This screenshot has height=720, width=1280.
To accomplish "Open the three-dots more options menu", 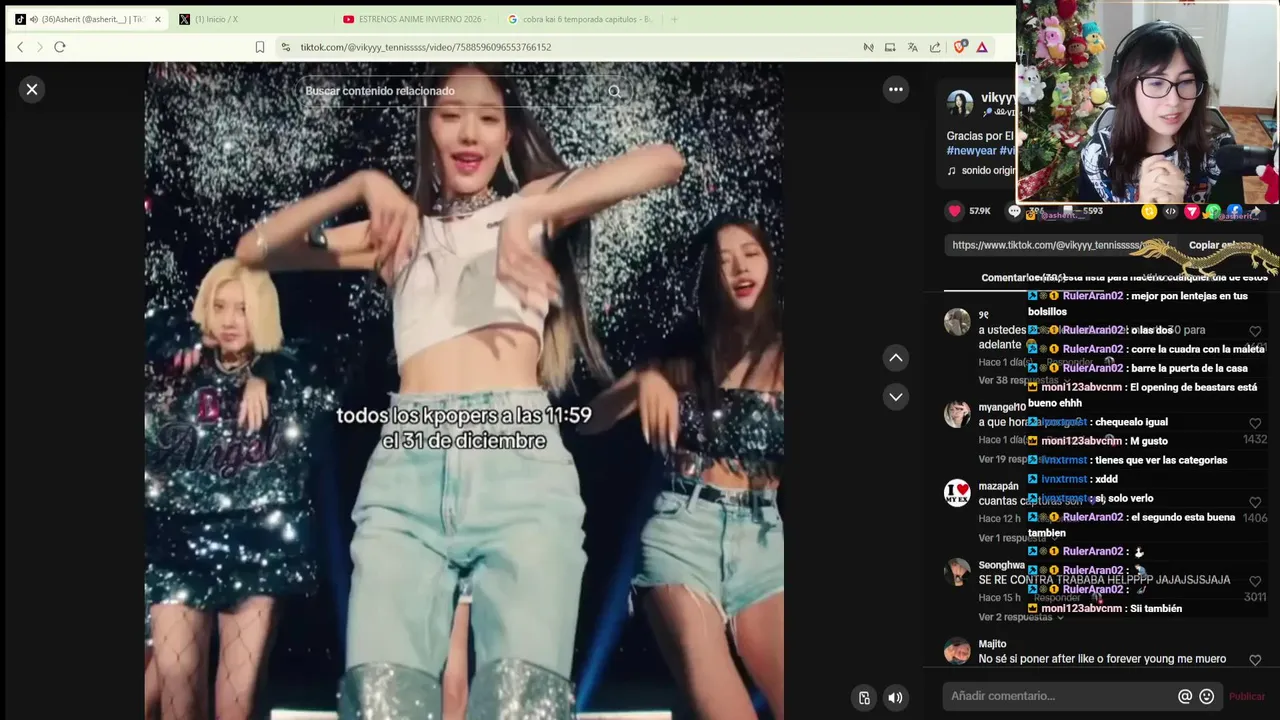I will [896, 89].
